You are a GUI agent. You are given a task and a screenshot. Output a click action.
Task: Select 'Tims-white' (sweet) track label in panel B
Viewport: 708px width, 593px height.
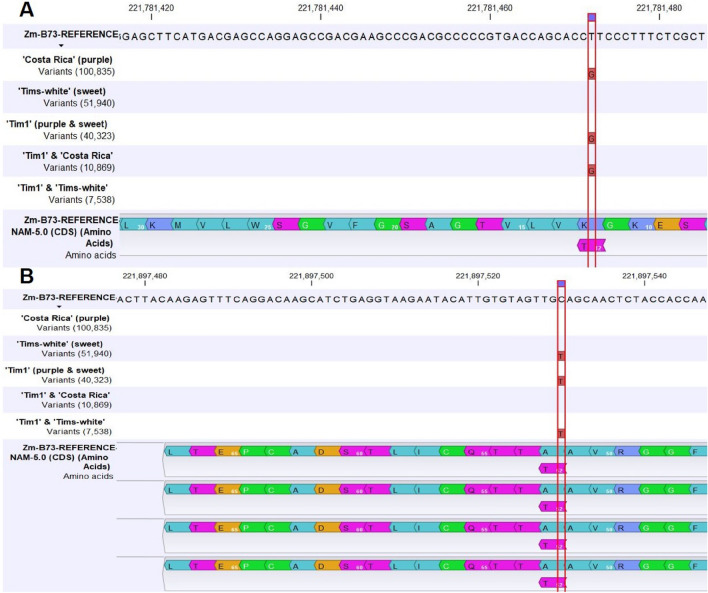tap(60, 344)
